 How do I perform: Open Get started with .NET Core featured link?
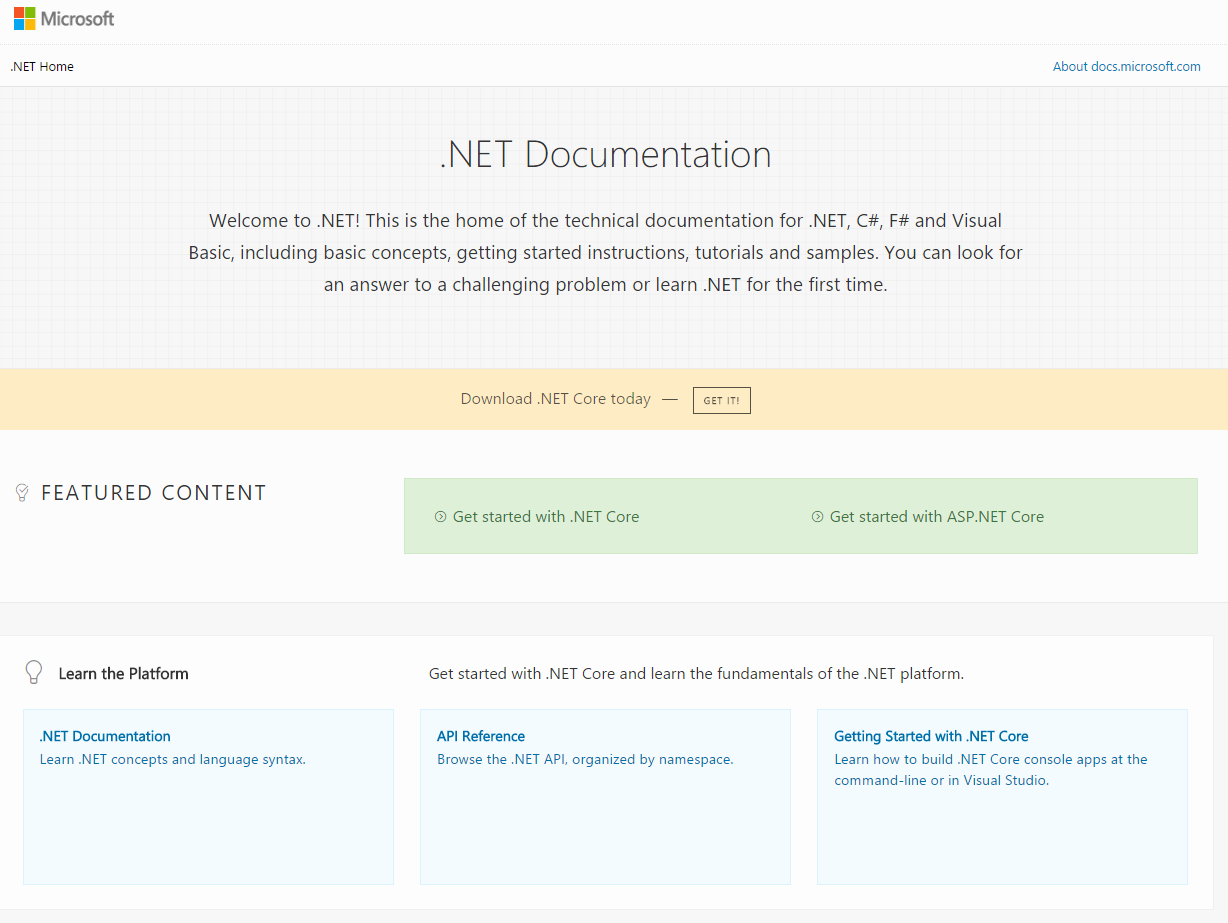click(x=548, y=516)
